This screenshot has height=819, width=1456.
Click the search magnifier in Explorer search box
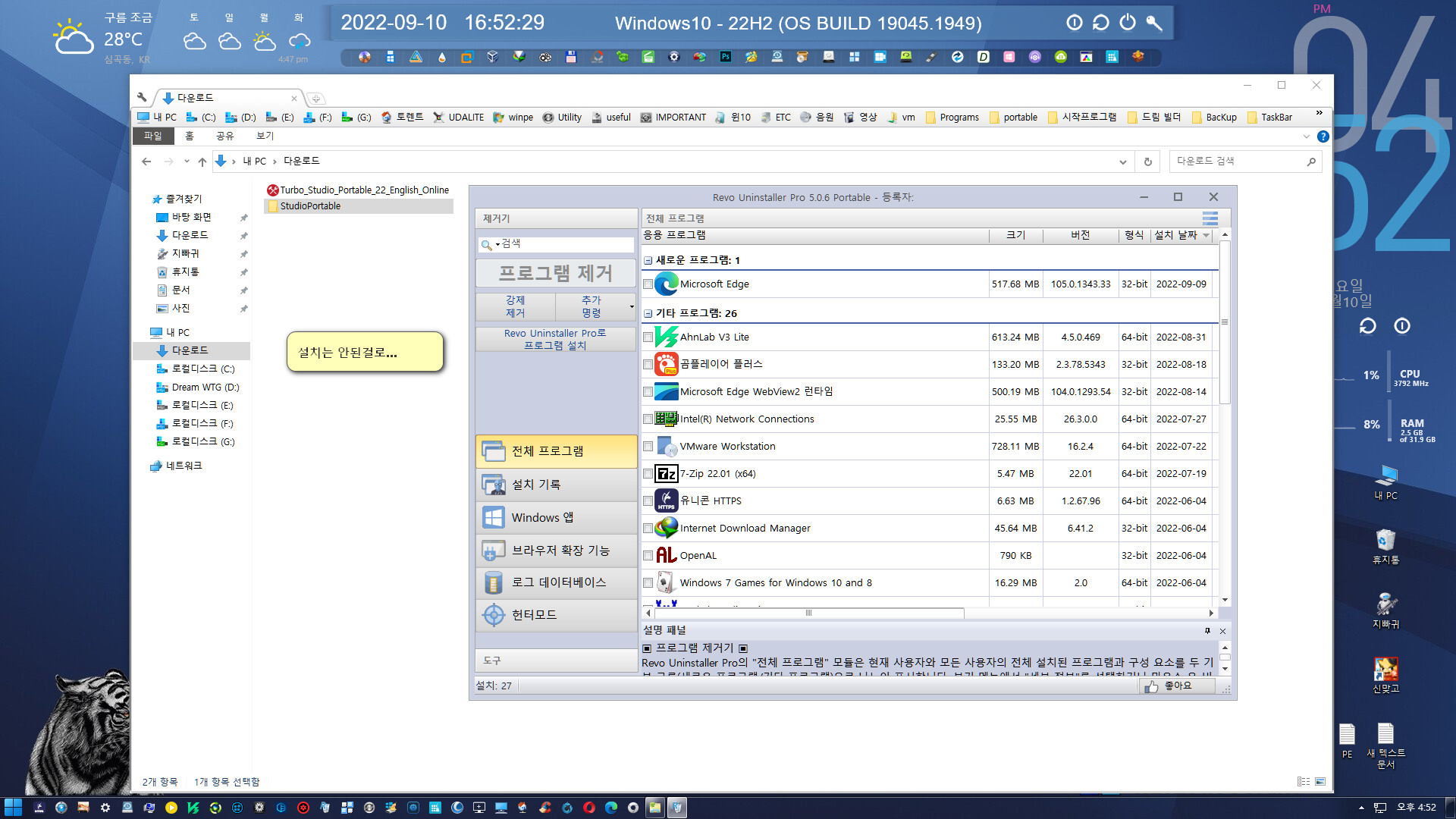pos(1310,162)
